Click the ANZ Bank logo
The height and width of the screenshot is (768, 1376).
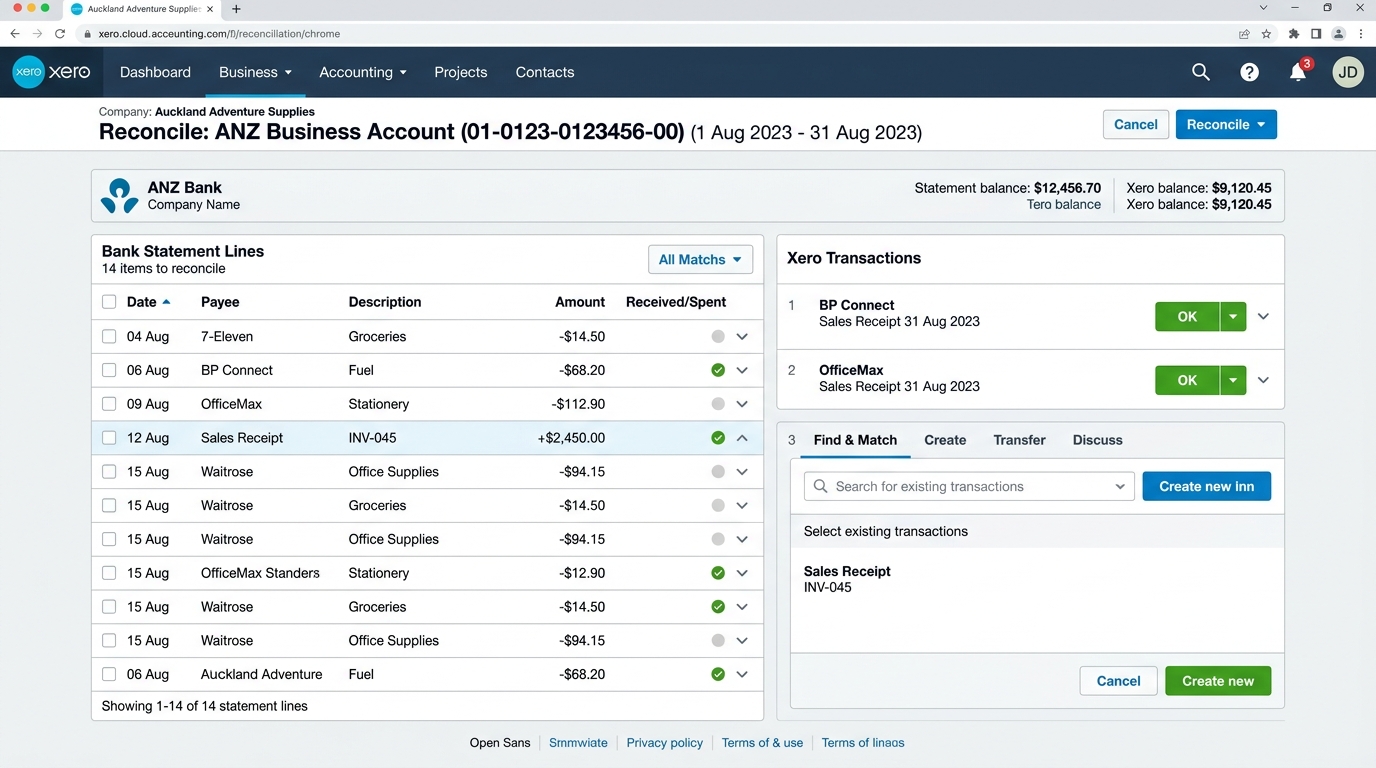point(120,196)
